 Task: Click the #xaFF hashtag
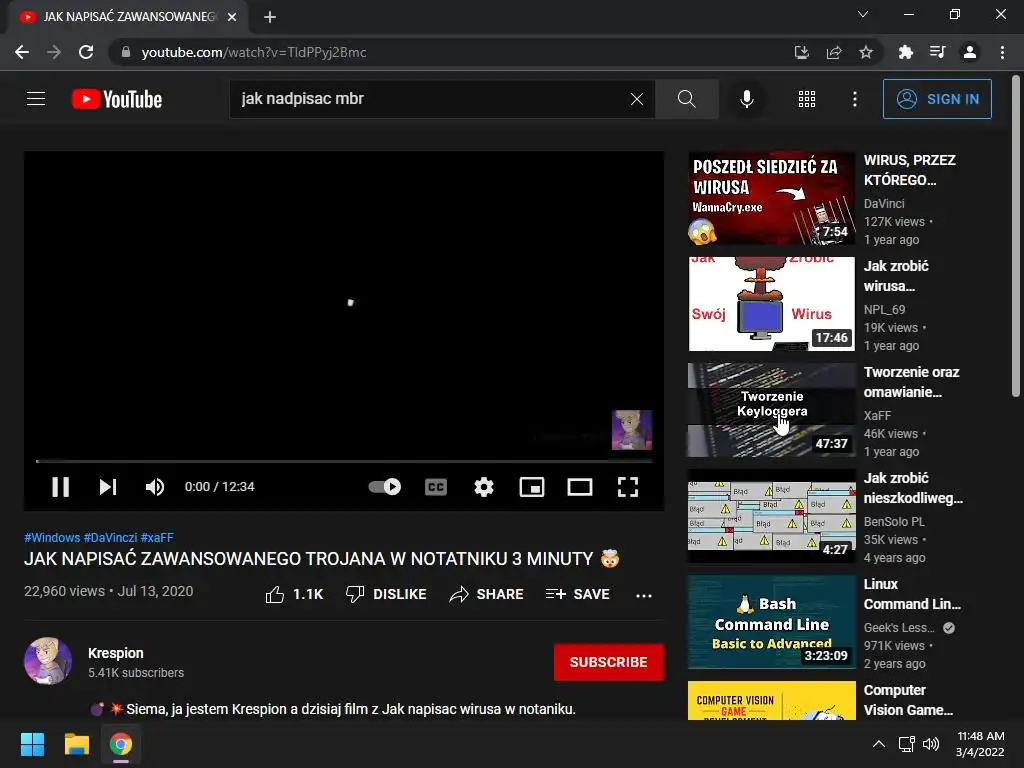(x=157, y=537)
